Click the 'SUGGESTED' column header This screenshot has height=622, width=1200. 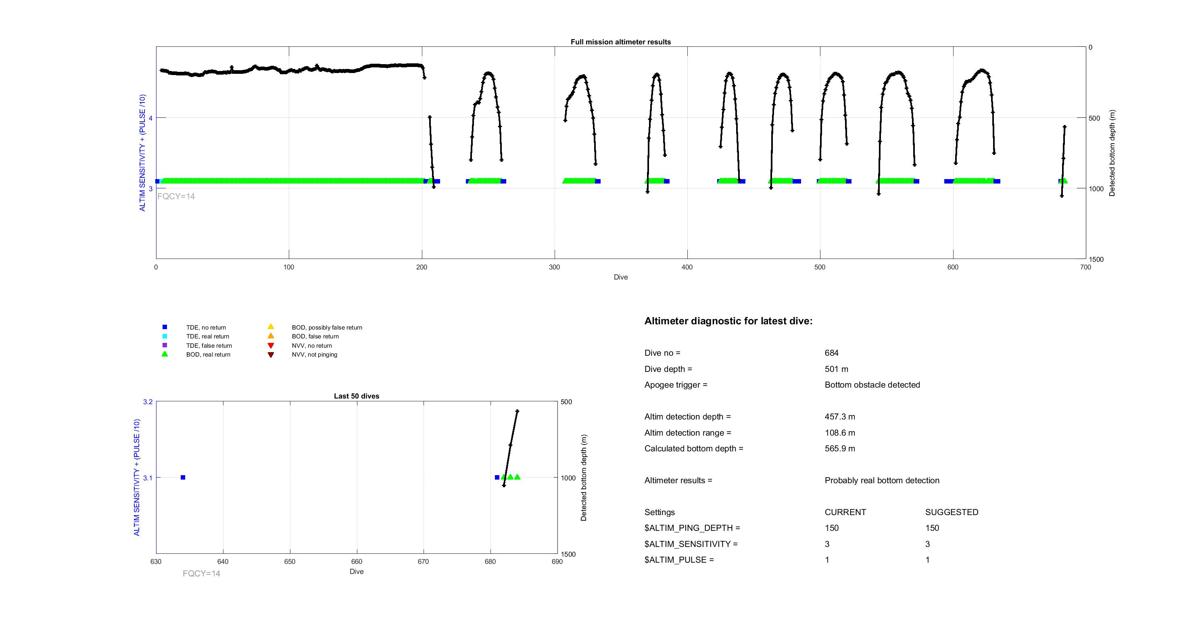click(x=952, y=512)
